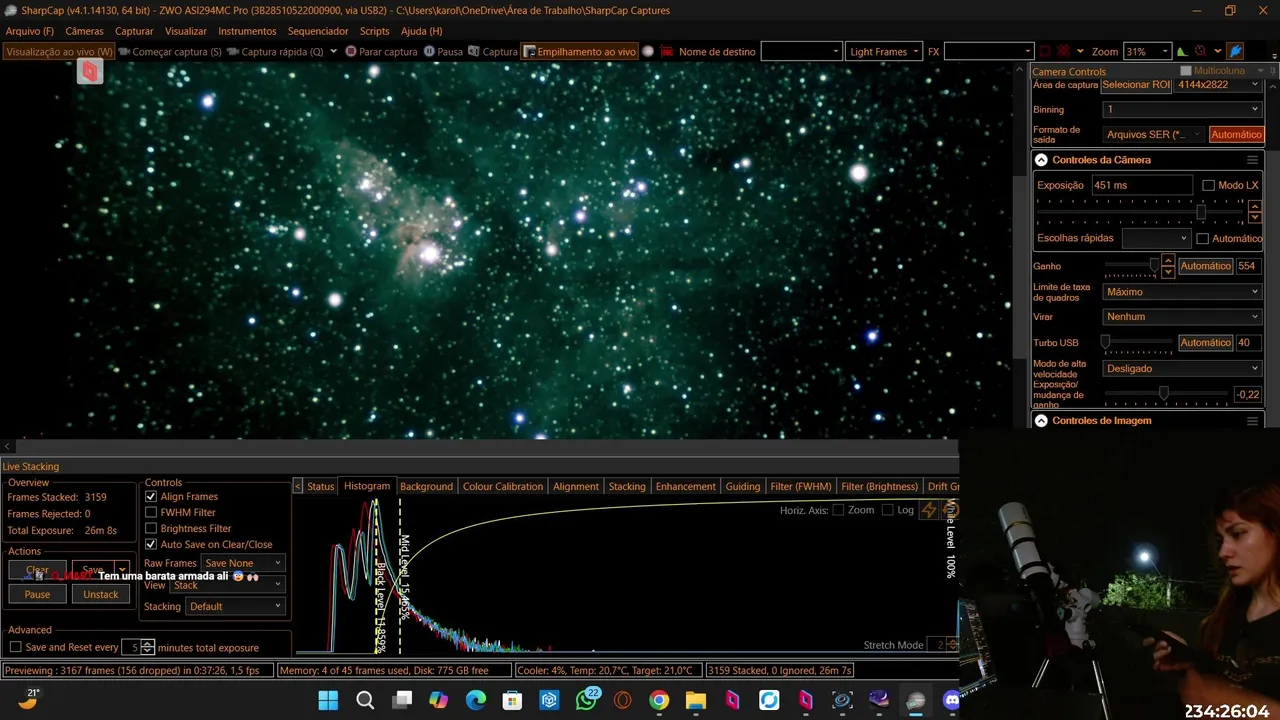The width and height of the screenshot is (1280, 720).
Task: Adjust the Turbo USB slider
Action: click(1106, 342)
